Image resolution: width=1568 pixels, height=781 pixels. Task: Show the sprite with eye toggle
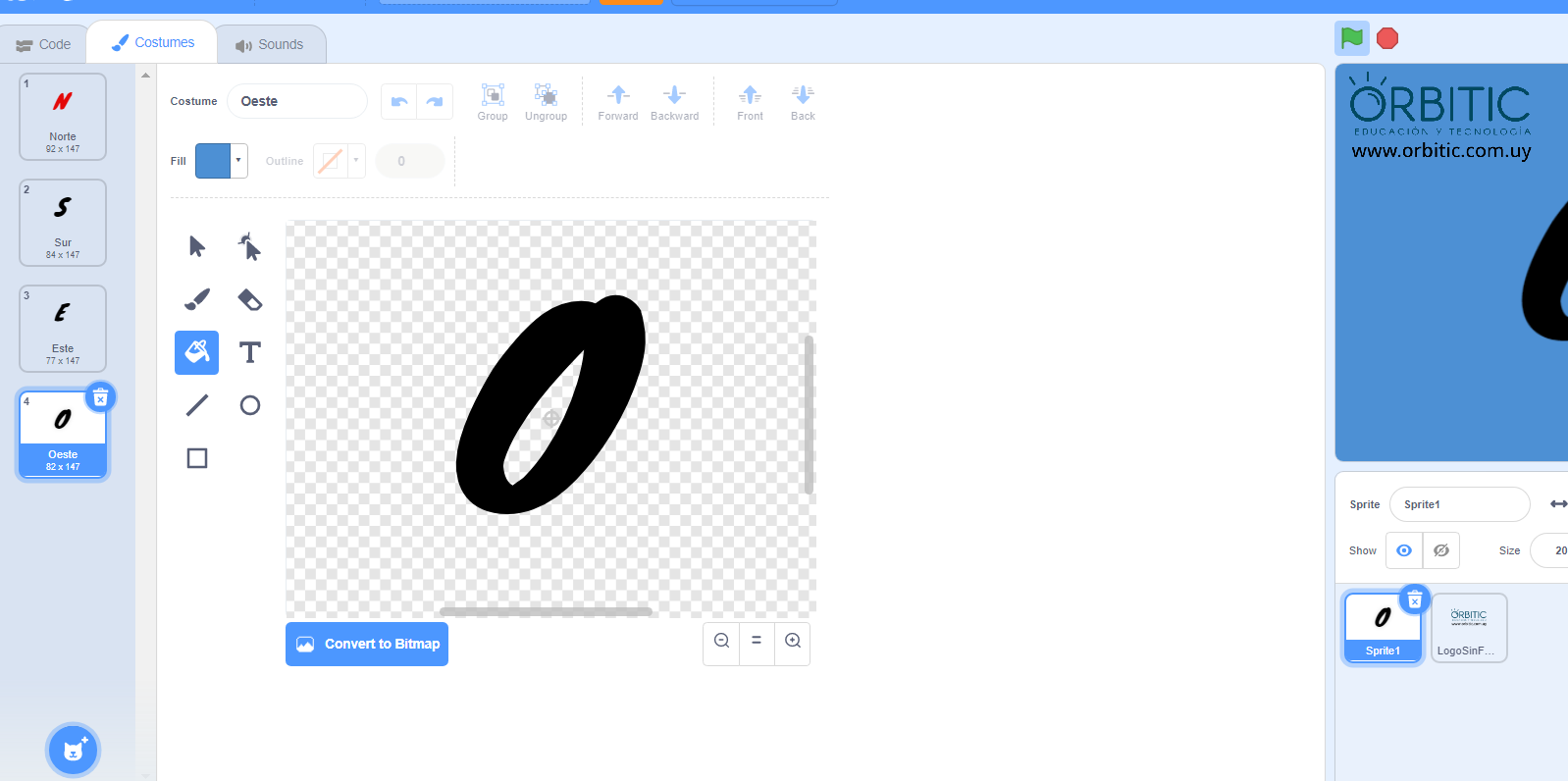[1404, 550]
